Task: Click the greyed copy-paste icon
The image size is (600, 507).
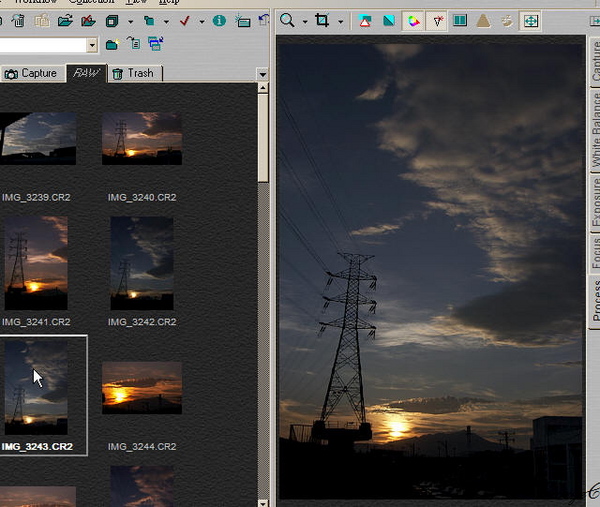Action: coord(42,20)
